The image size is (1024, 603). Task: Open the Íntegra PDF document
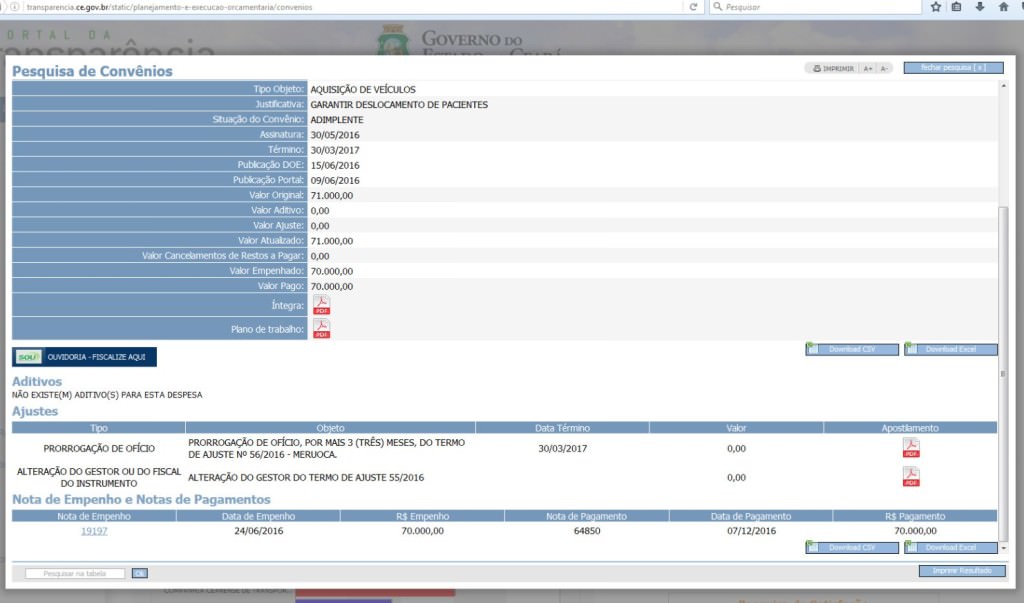(321, 305)
